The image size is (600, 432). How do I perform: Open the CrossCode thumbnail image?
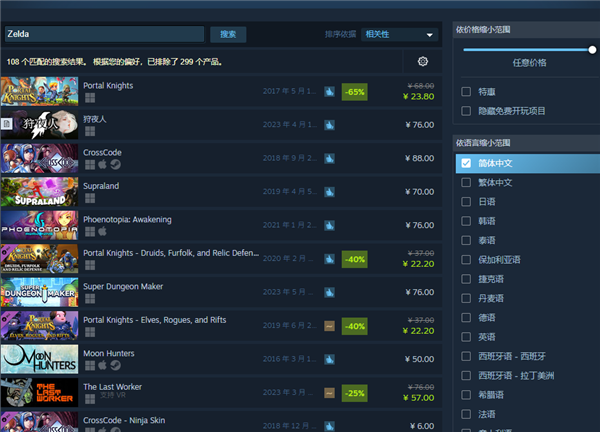pyautogui.click(x=39, y=158)
